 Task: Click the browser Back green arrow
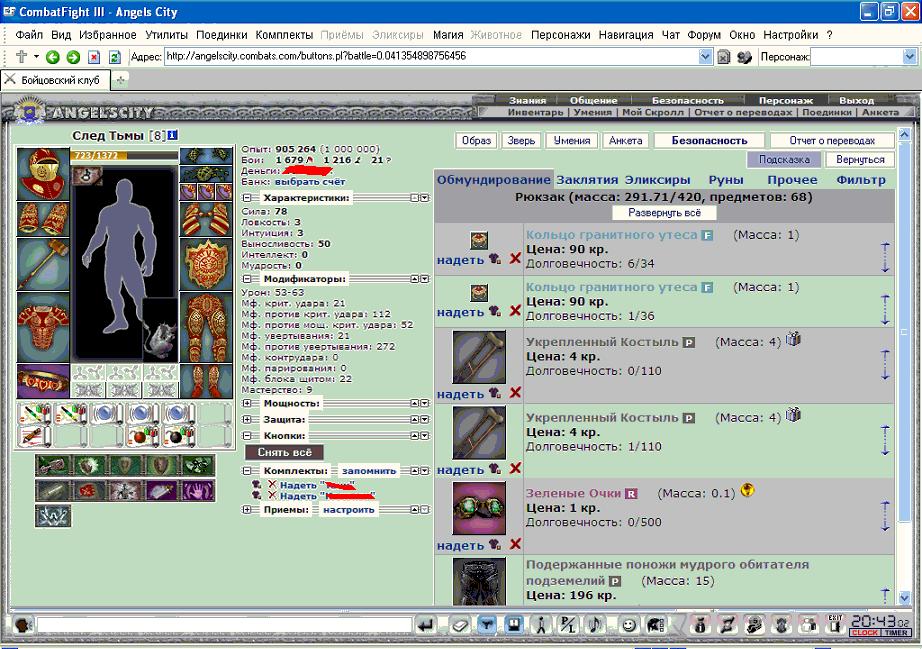(x=52, y=57)
